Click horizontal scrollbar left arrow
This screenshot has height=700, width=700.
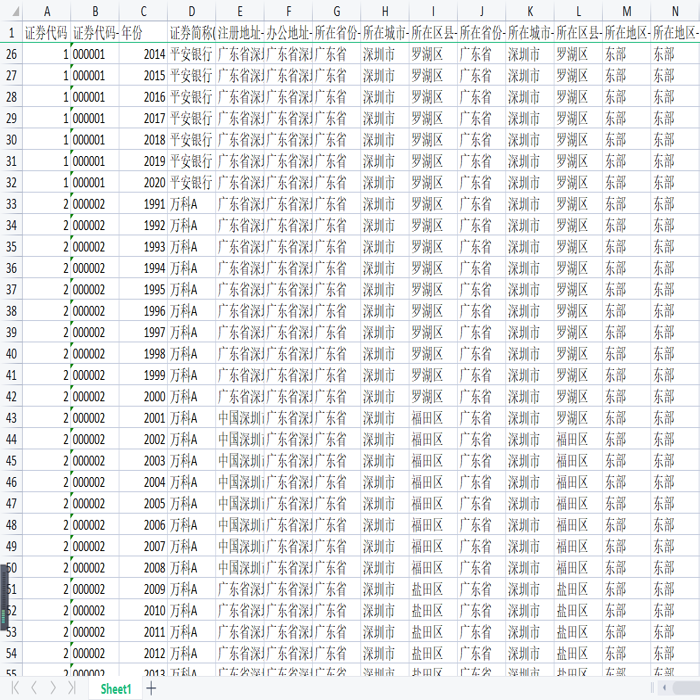[x=664, y=688]
